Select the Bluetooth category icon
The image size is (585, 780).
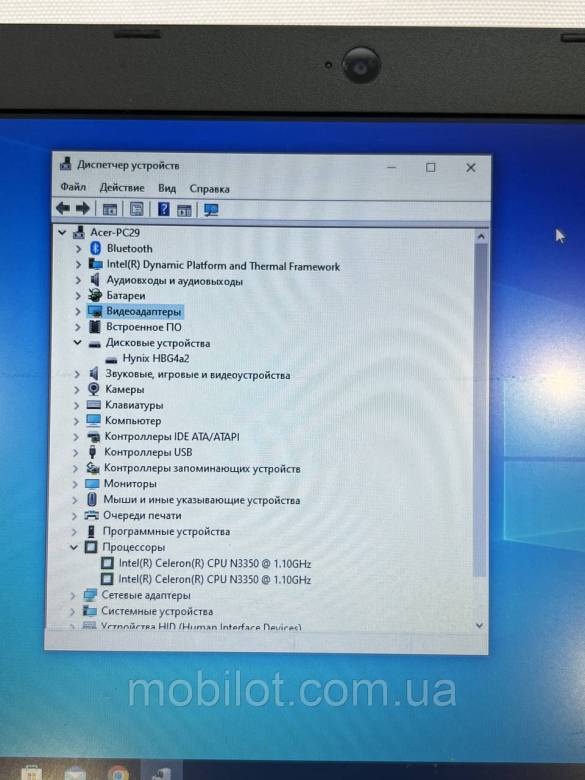(x=96, y=248)
